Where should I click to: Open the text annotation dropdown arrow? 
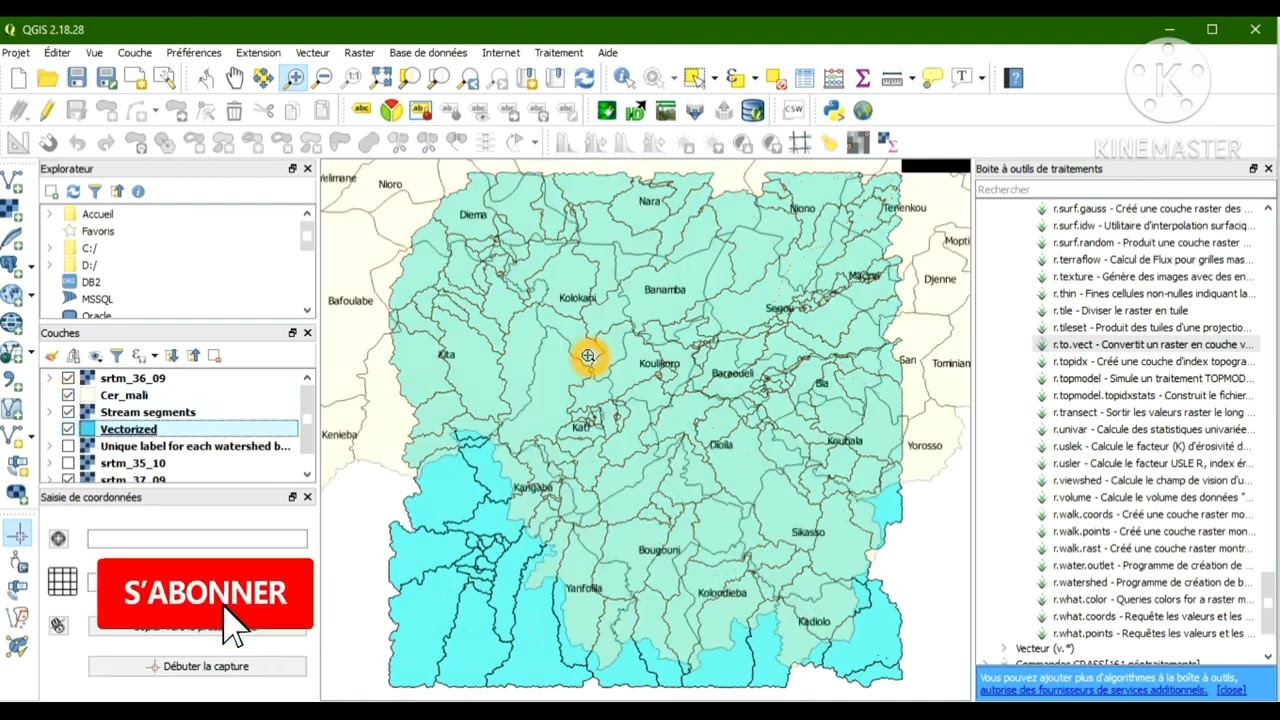point(982,78)
